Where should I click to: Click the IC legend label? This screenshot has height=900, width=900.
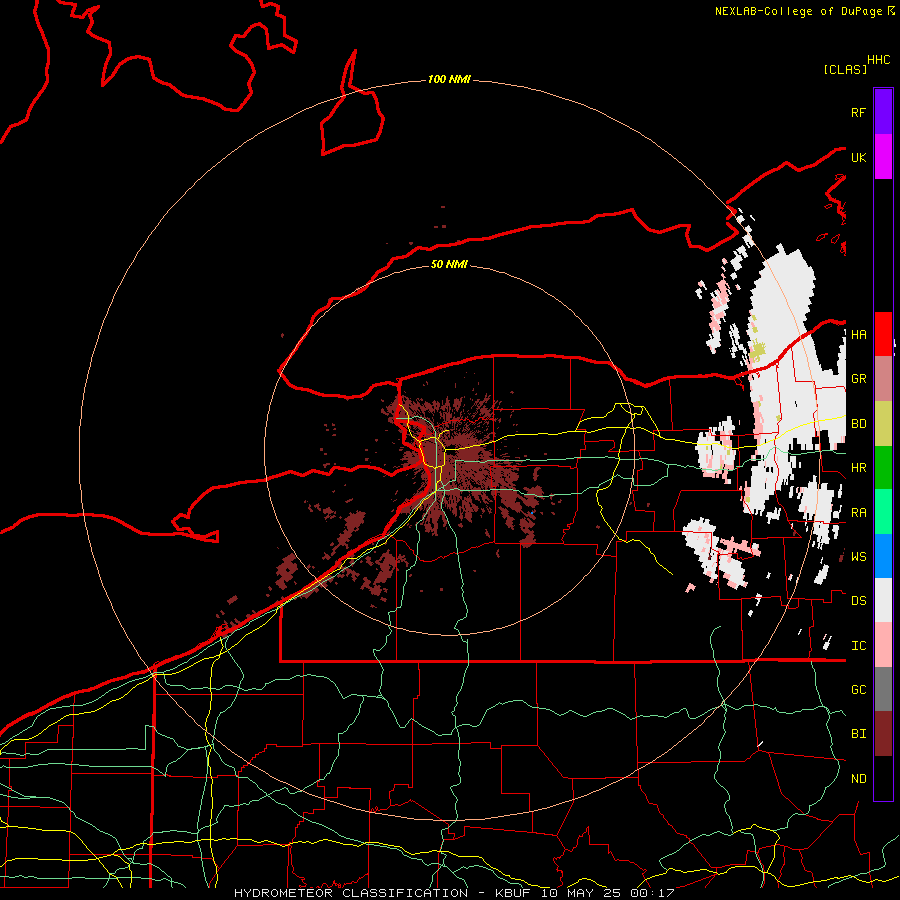point(859,646)
